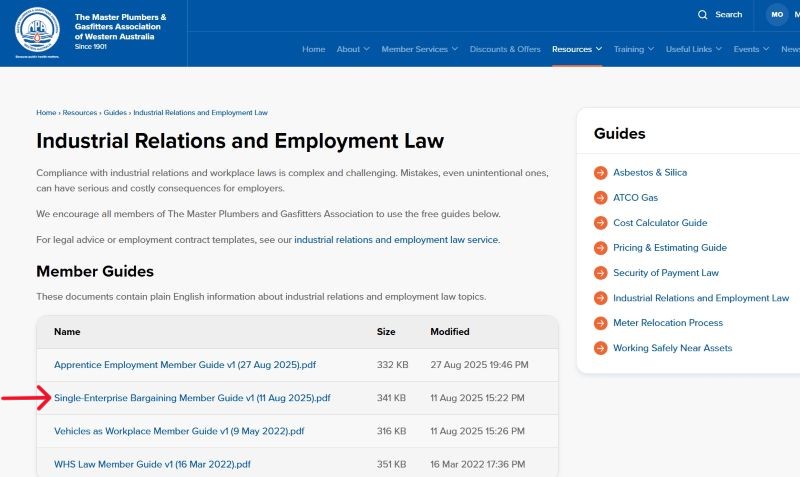Open Security of Payment Law link

pyautogui.click(x=666, y=273)
